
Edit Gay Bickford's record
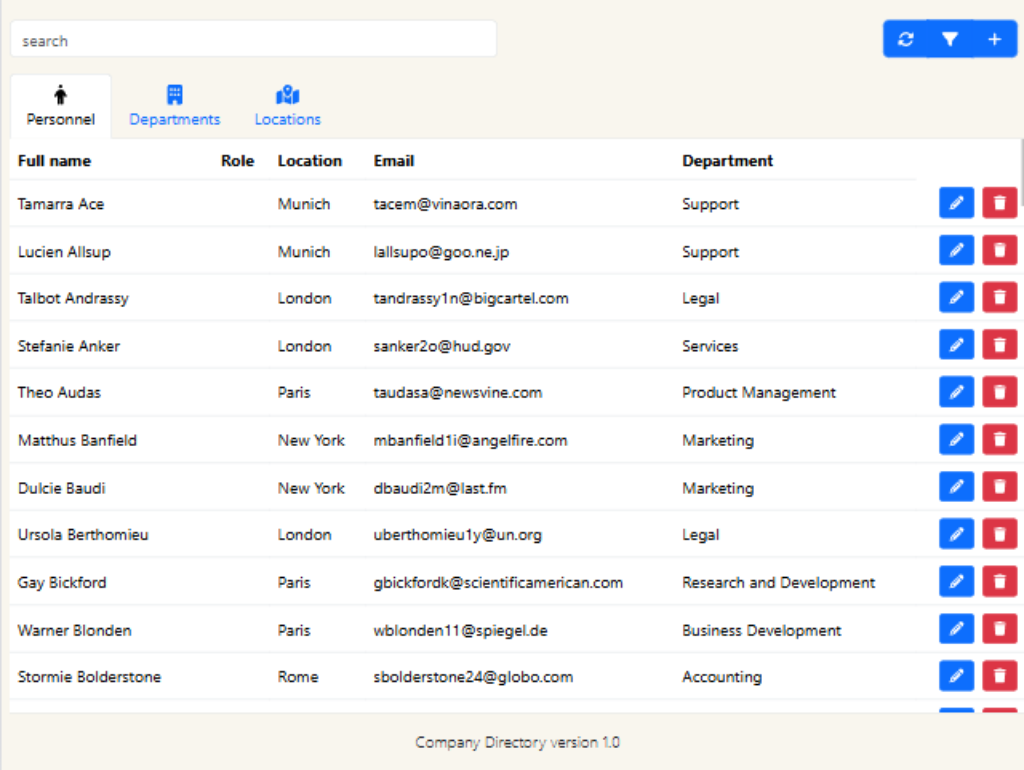coord(956,581)
